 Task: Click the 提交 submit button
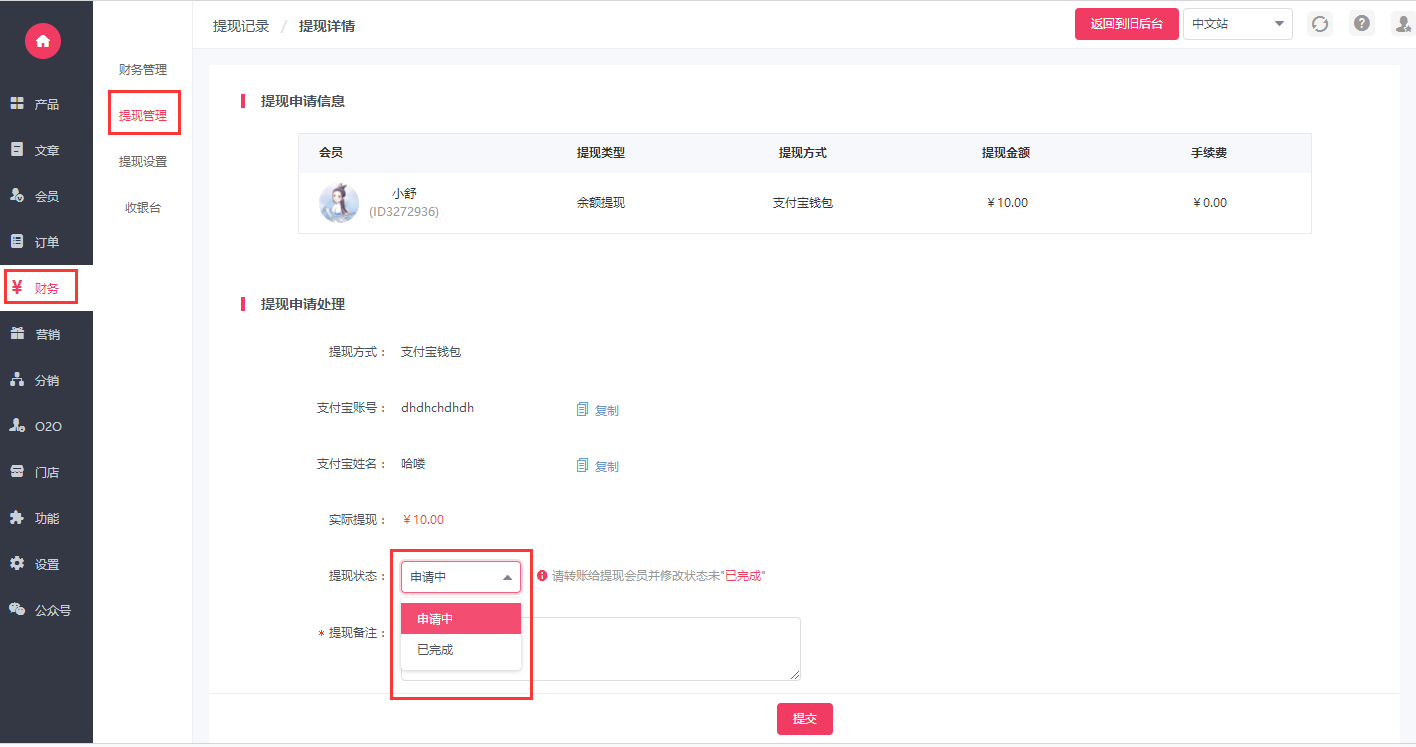(x=804, y=719)
